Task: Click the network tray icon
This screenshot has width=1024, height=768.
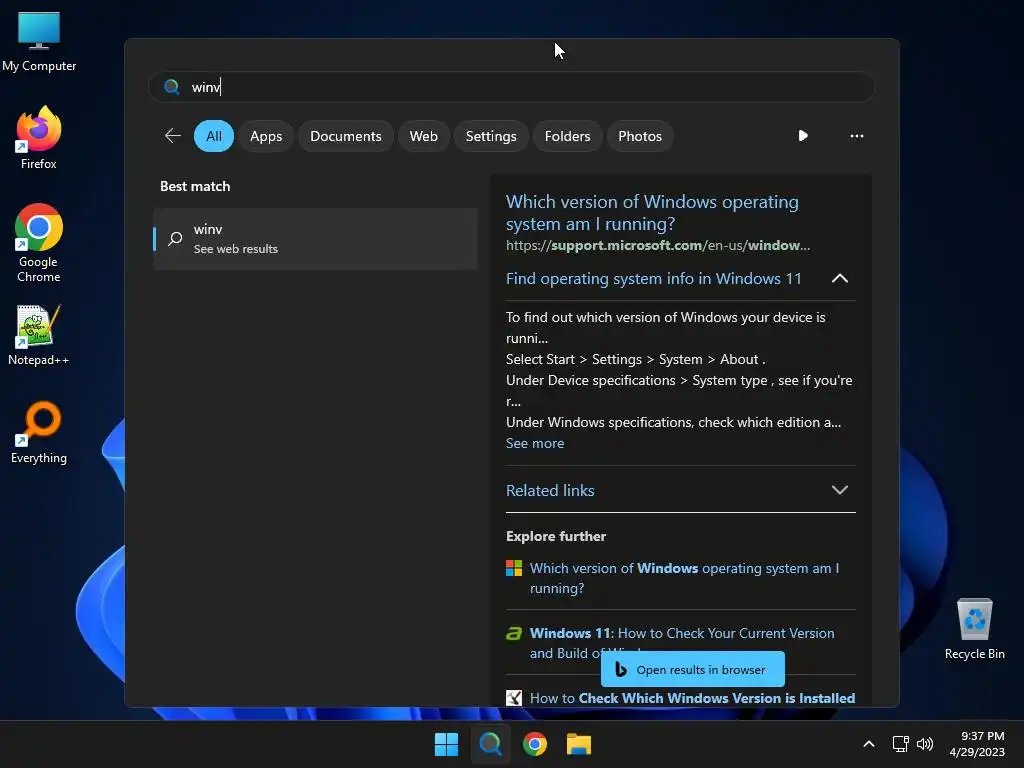Action: [901, 744]
